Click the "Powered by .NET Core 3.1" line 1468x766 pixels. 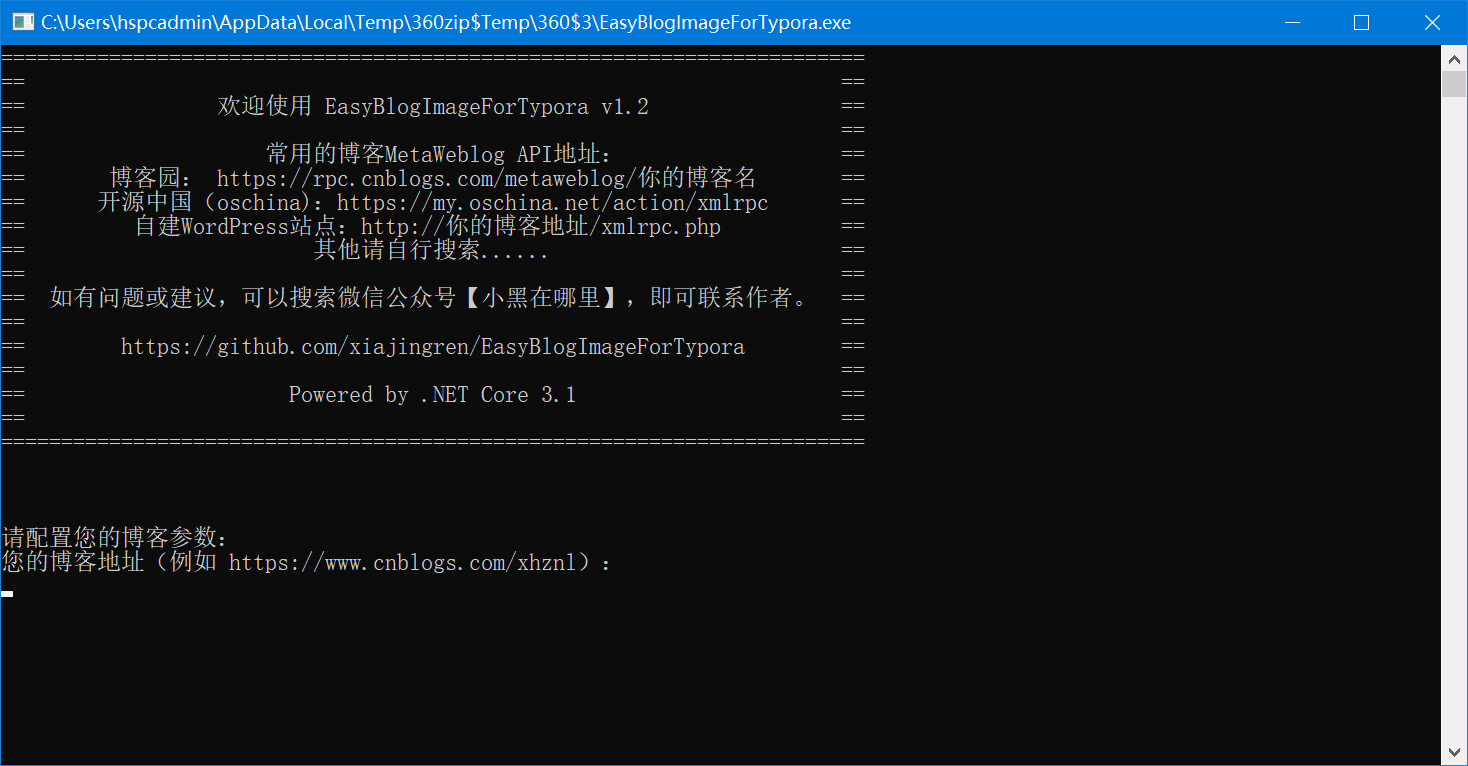(x=432, y=395)
